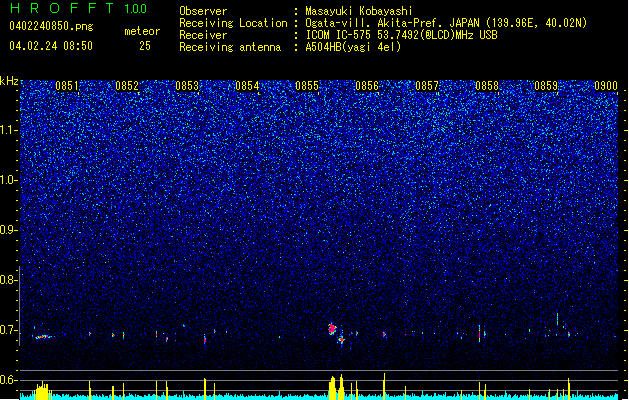Click the 0900 time marker
This screenshot has width=629, height=400.
606,86
